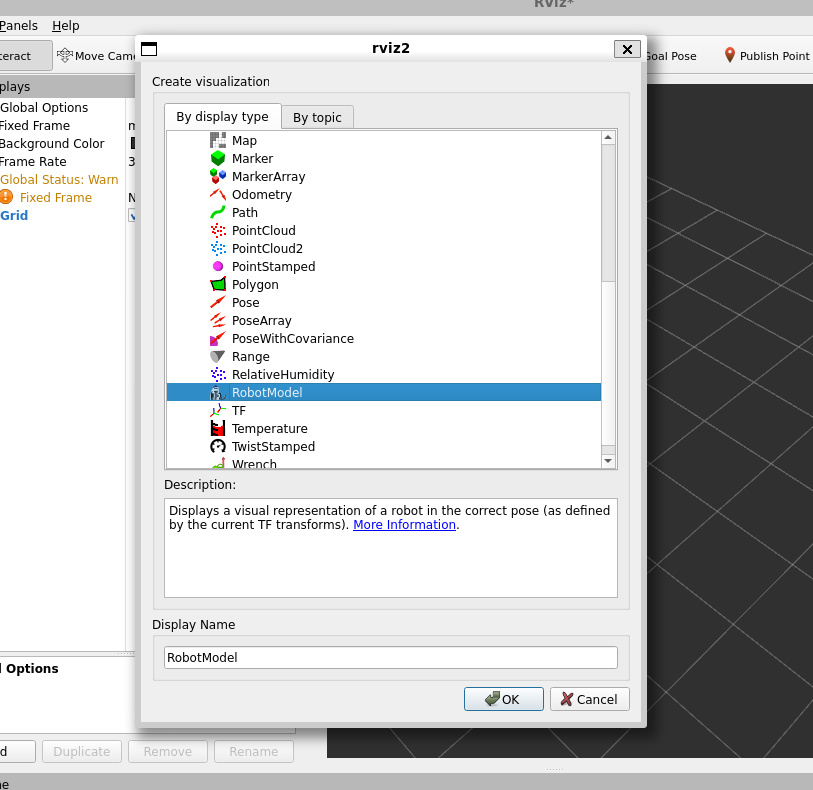The image size is (813, 790).
Task: Switch to the By display type tab
Action: (222, 117)
